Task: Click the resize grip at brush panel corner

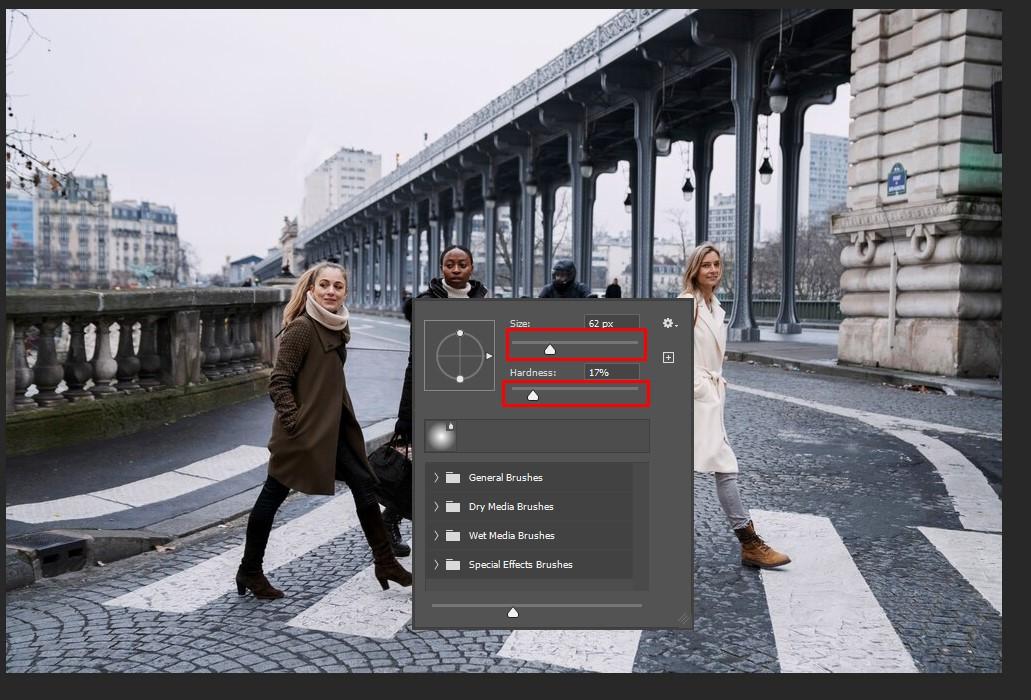Action: click(x=684, y=619)
